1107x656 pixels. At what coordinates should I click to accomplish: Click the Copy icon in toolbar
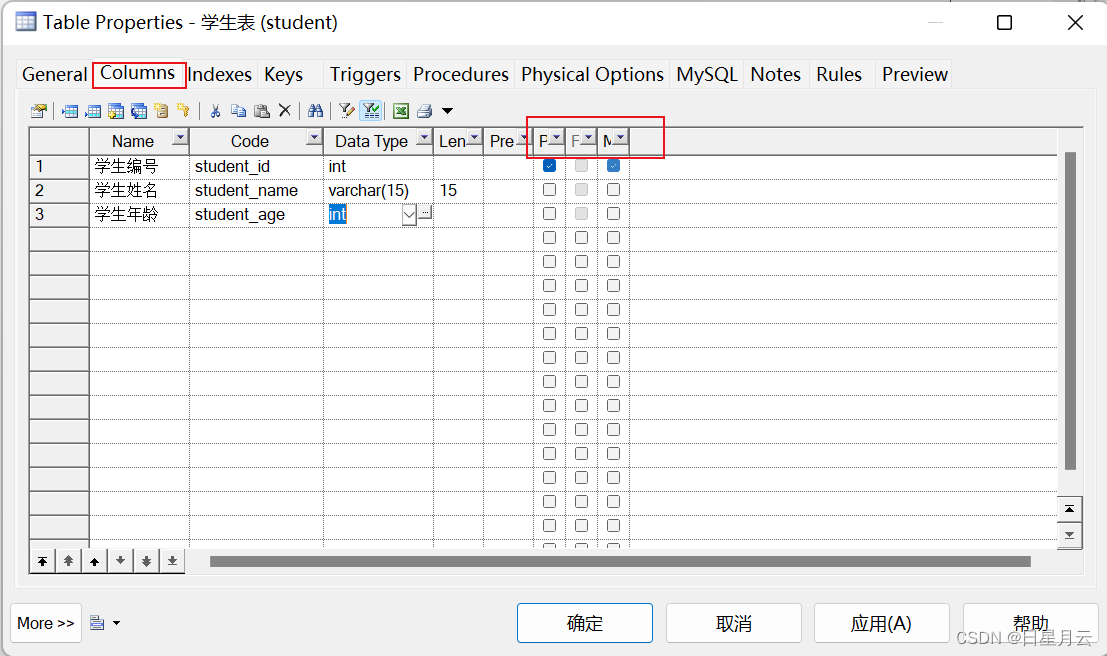pos(239,111)
